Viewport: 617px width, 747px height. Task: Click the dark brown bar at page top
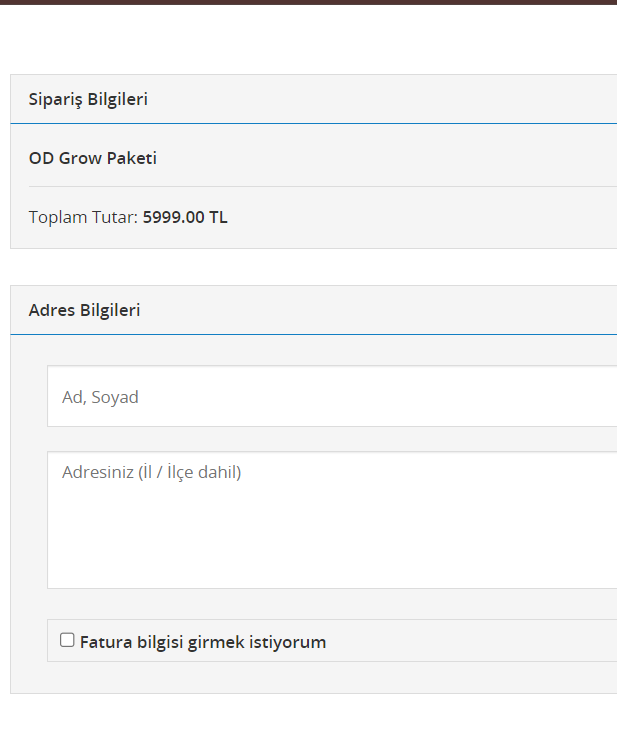point(308,2)
